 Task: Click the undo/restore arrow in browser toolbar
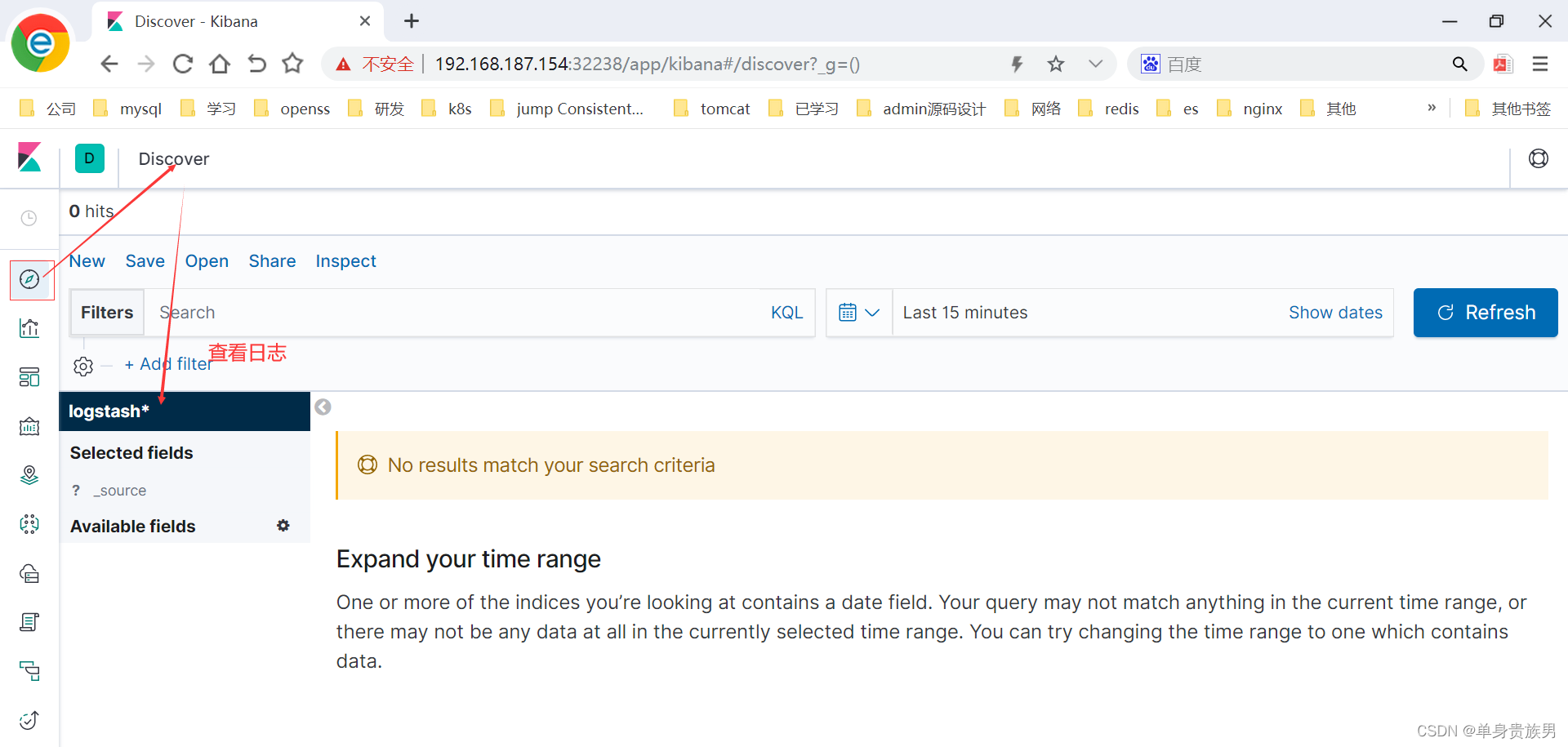(256, 64)
